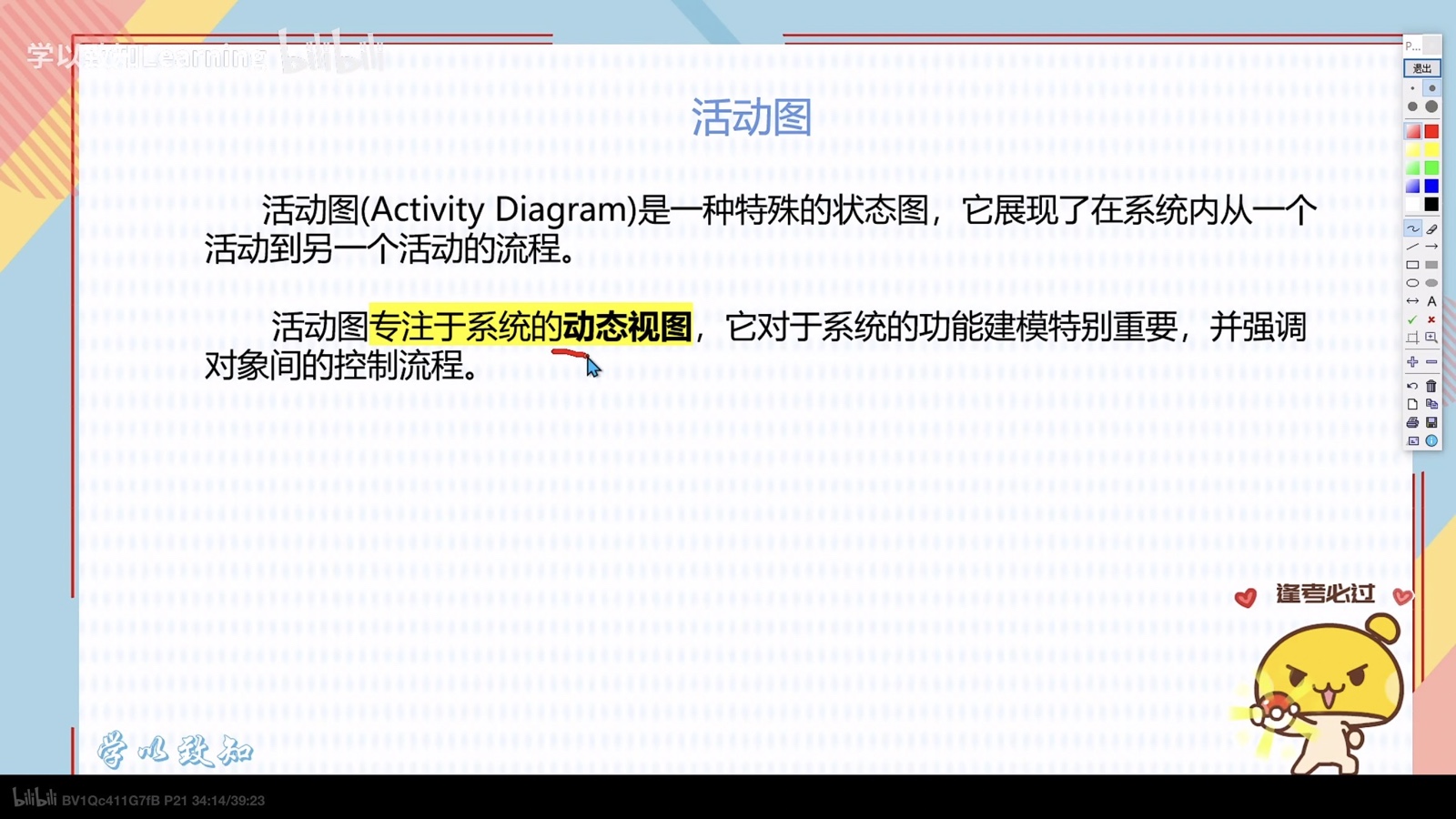Click the printer icon
Viewport: 1456px width, 819px height.
(1412, 422)
